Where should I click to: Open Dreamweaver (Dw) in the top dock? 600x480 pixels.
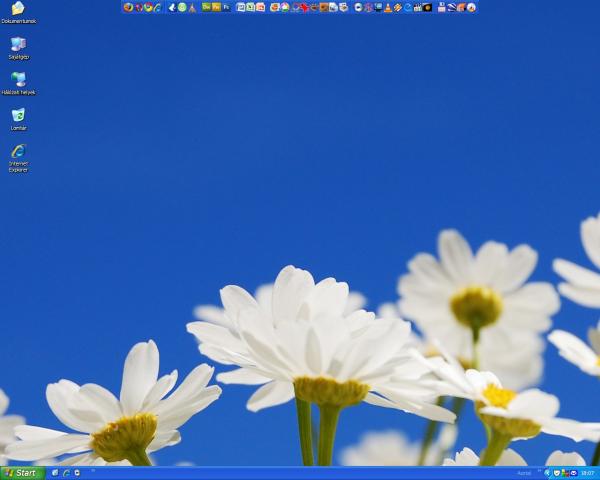tap(206, 7)
